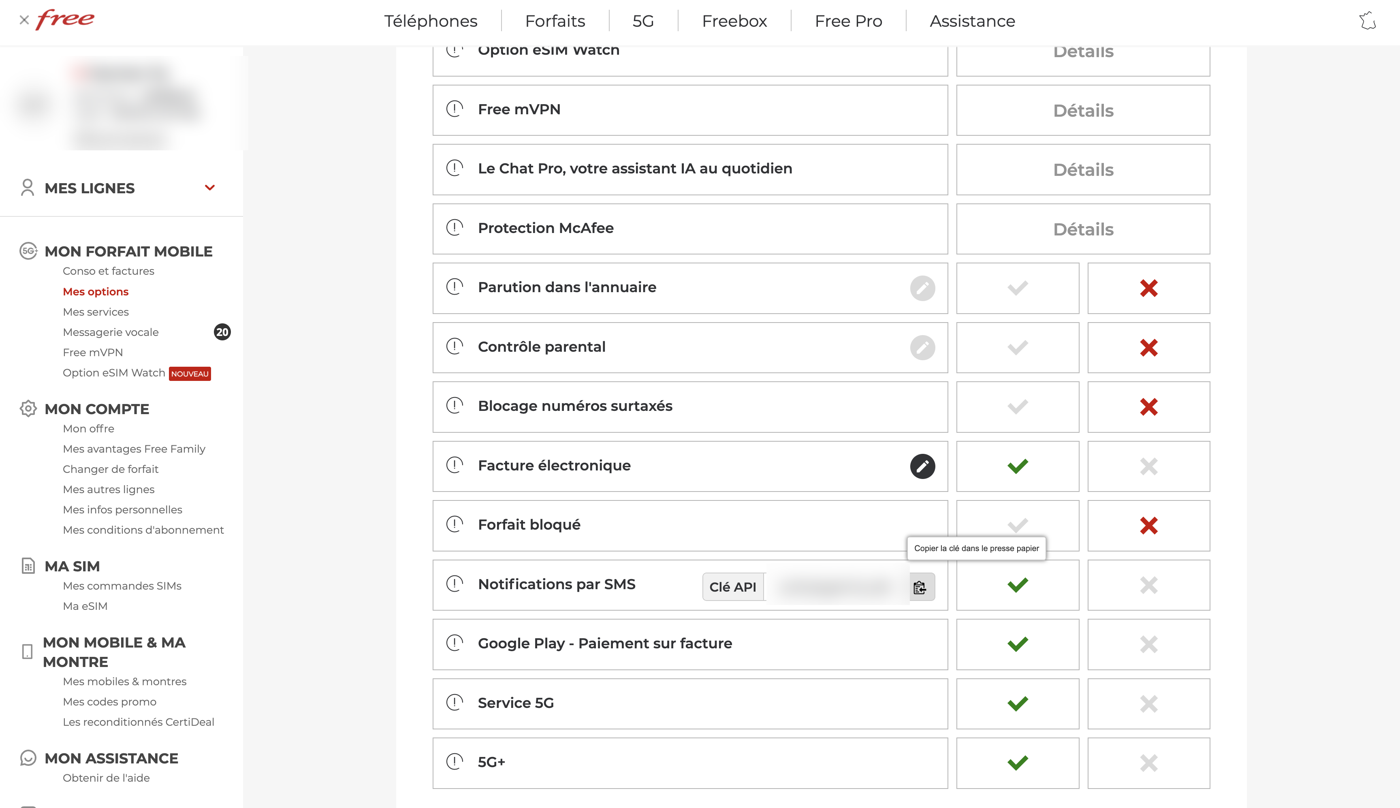
Task: Enable Forfait bloqué via the checkmark
Action: [x=1018, y=526]
